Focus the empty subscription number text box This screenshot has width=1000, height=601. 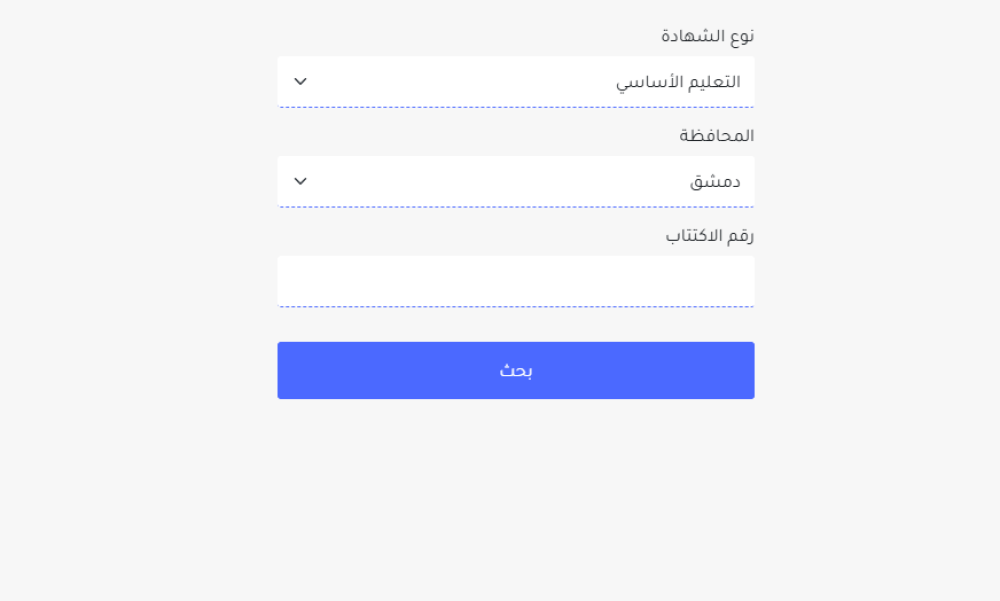click(x=515, y=281)
